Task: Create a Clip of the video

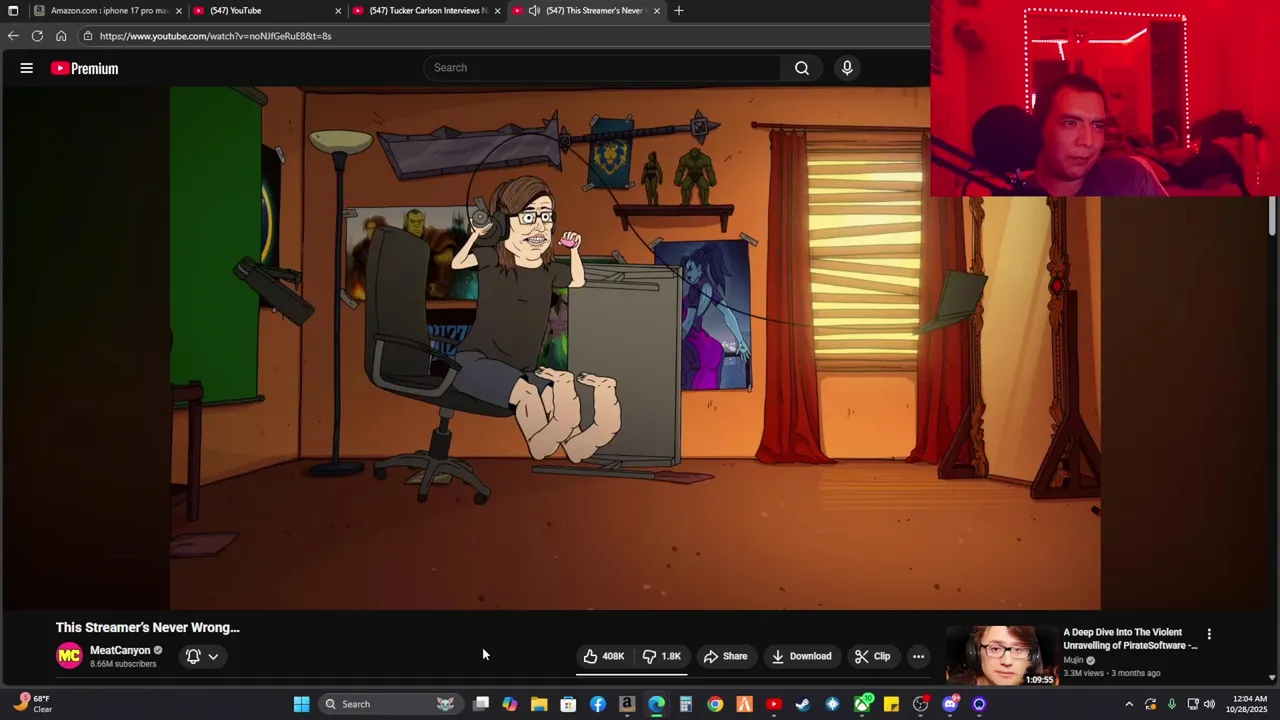Action: click(x=872, y=656)
